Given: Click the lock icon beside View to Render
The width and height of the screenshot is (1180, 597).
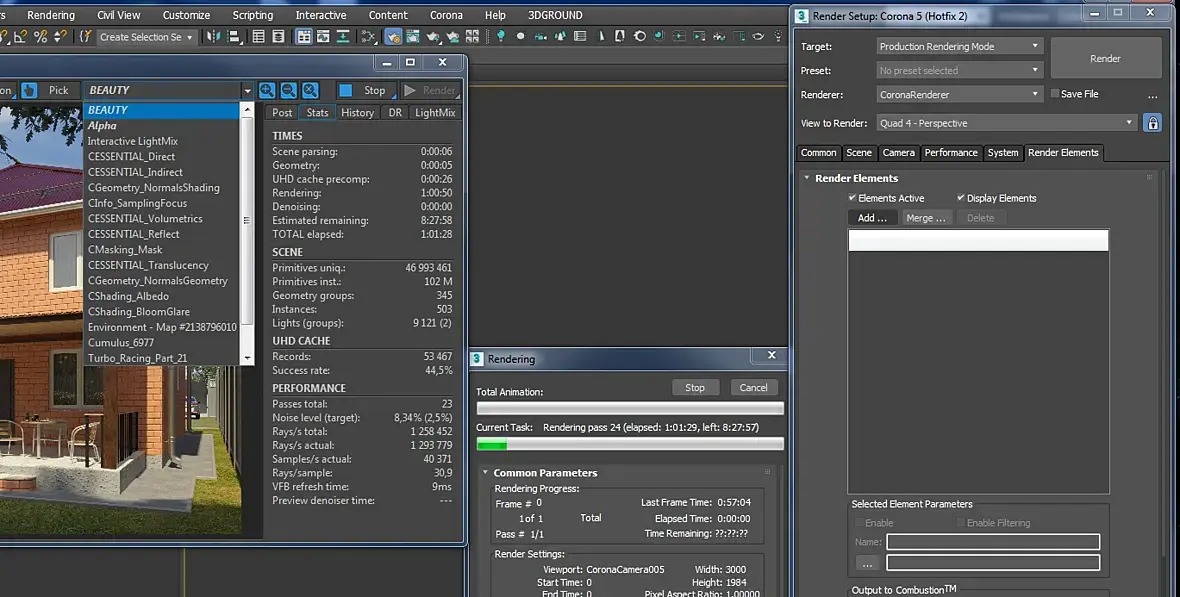Looking at the screenshot, I should (1153, 123).
